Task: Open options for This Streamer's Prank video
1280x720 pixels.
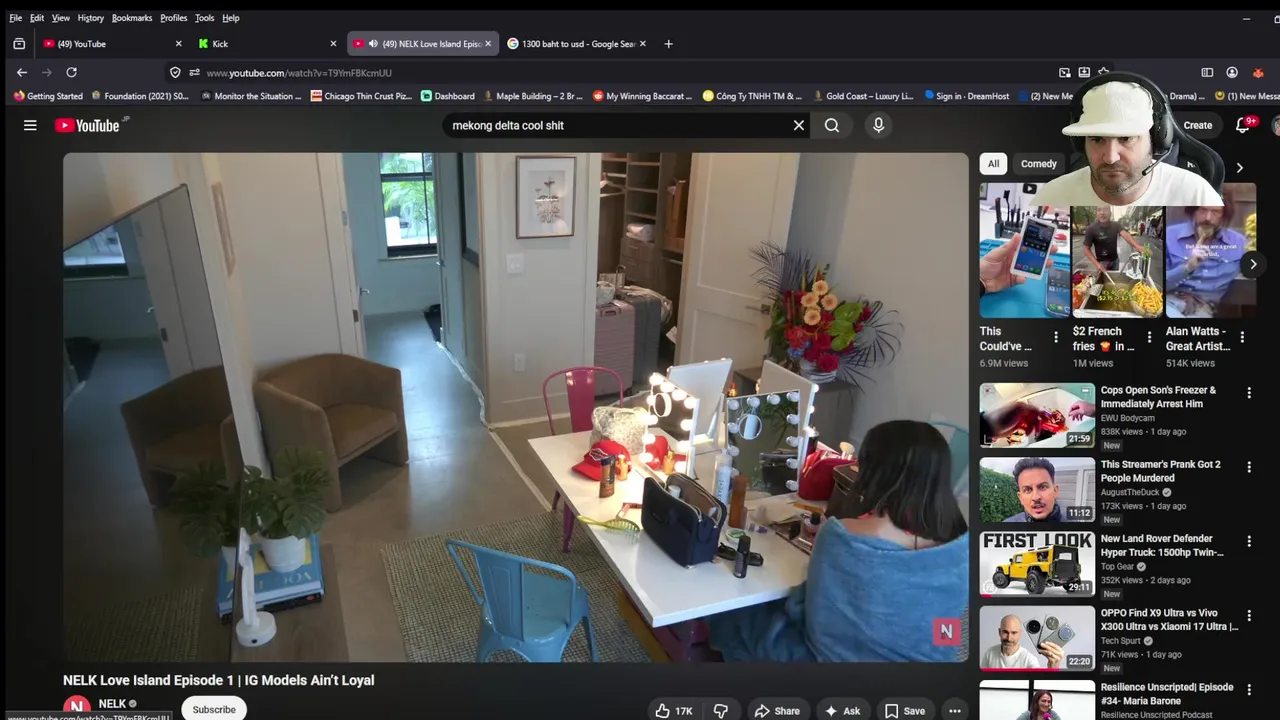Action: (x=1248, y=467)
